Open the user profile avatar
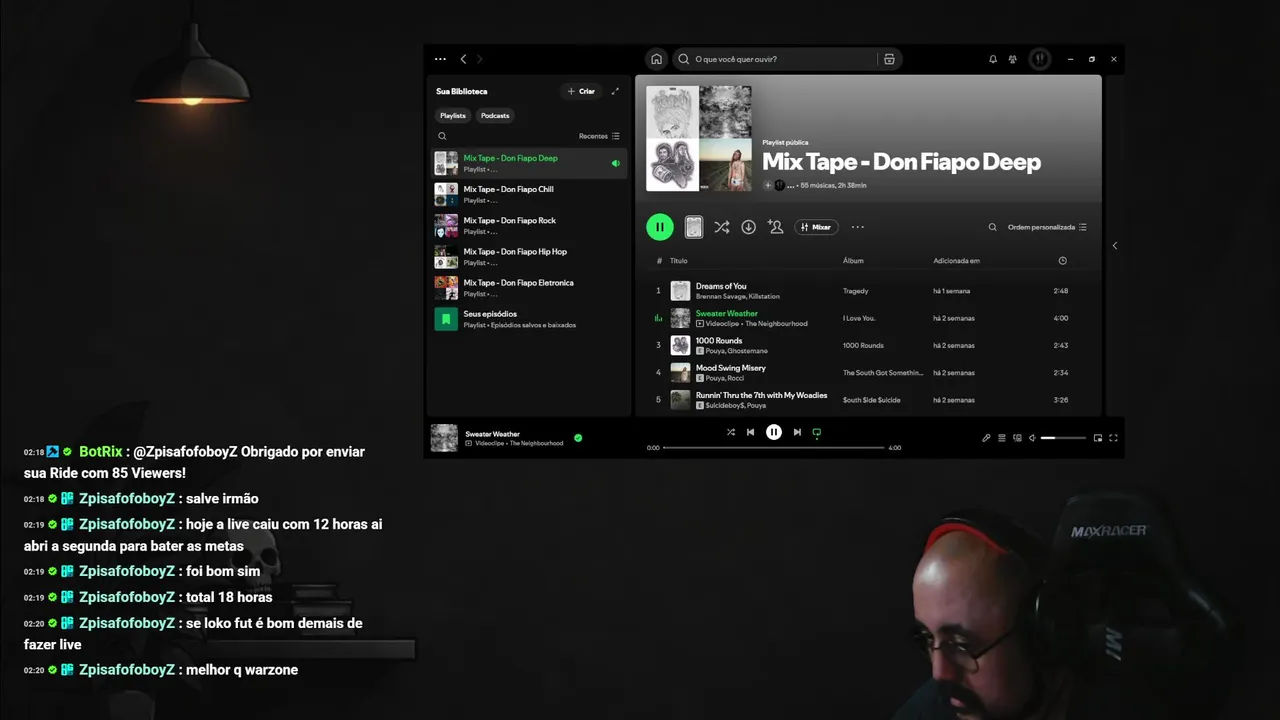Image resolution: width=1280 pixels, height=720 pixels. (1040, 59)
